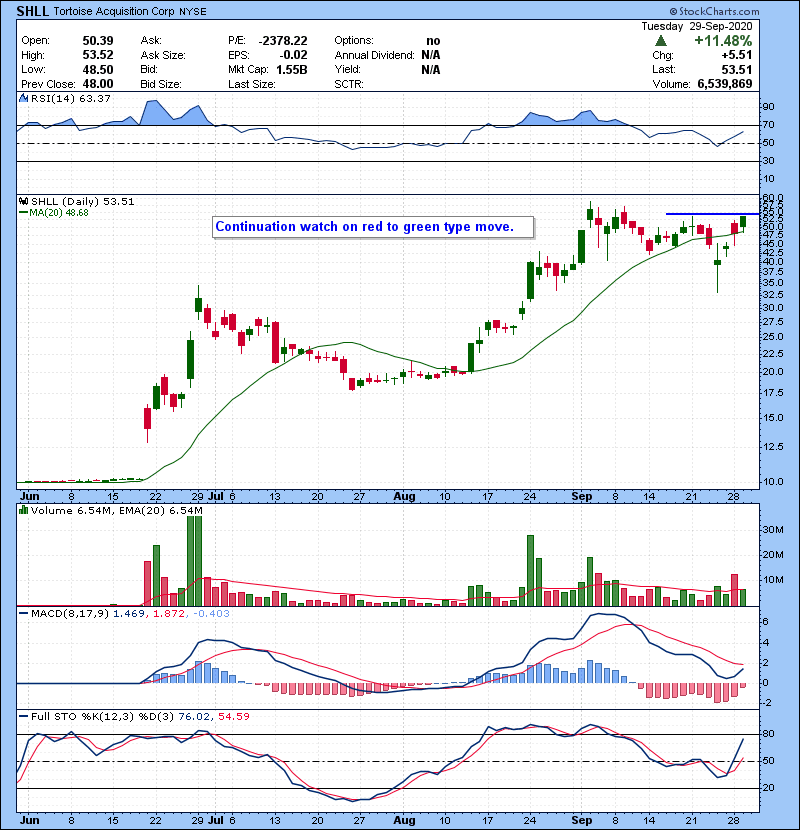The image size is (800, 830).
Task: Click the +11.48% percent change value
Action: click(x=723, y=41)
